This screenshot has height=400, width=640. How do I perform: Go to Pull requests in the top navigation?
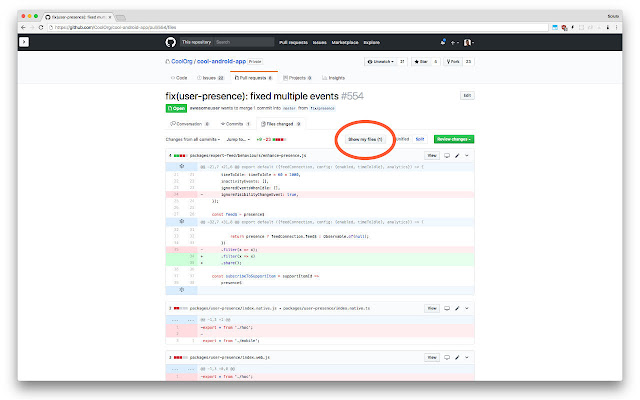[293, 42]
